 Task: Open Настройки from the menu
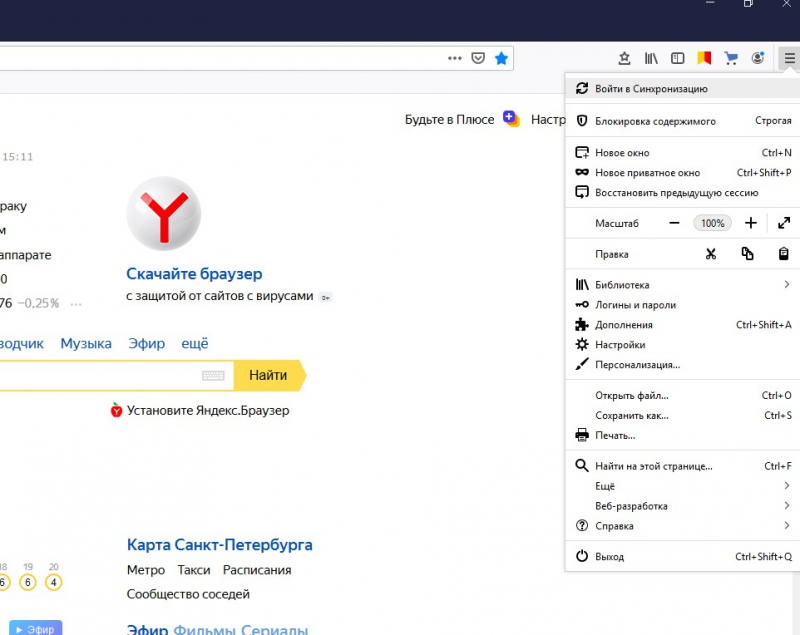pos(620,345)
